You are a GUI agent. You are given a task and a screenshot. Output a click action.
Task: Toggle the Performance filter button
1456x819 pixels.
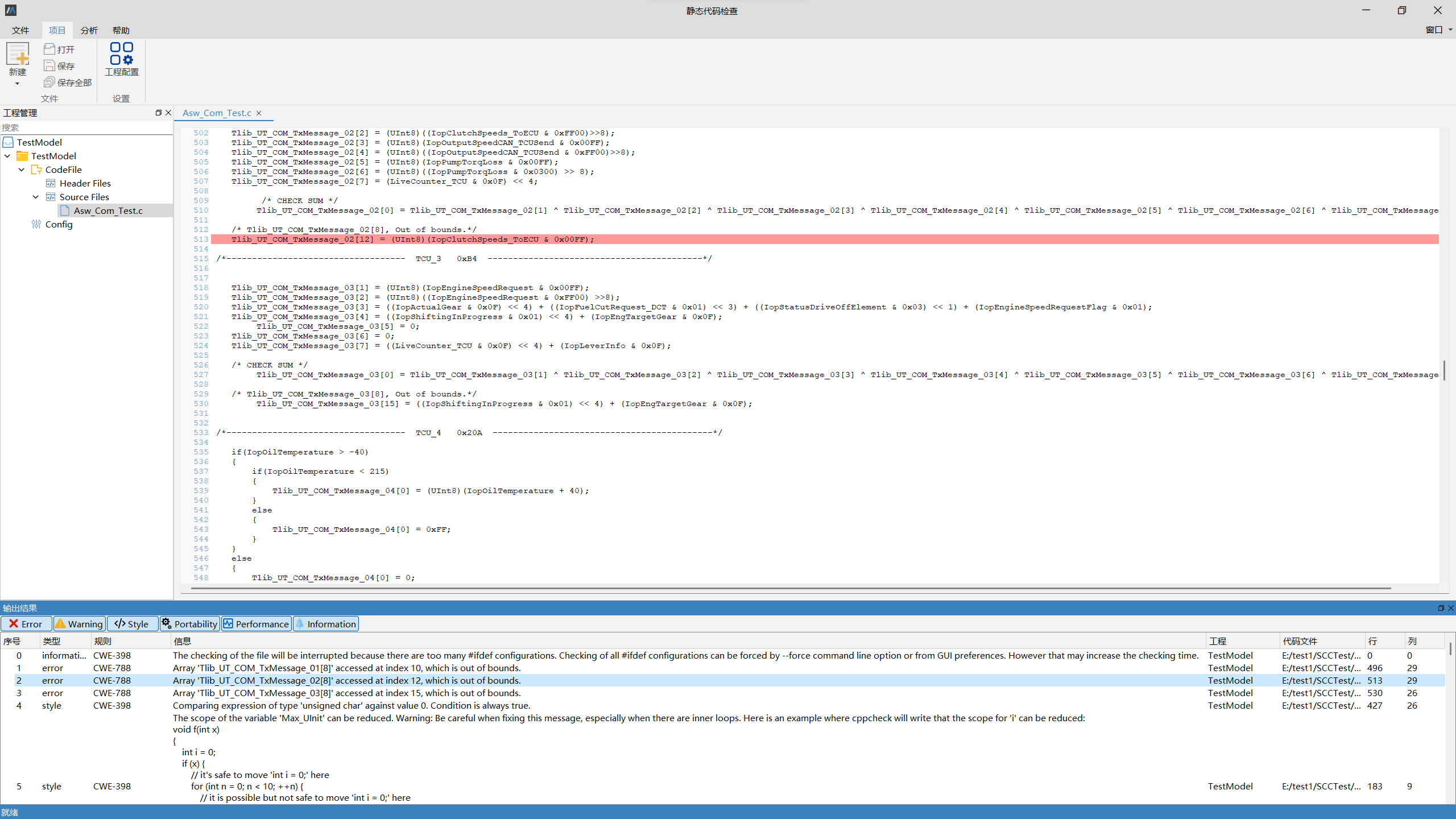257,624
